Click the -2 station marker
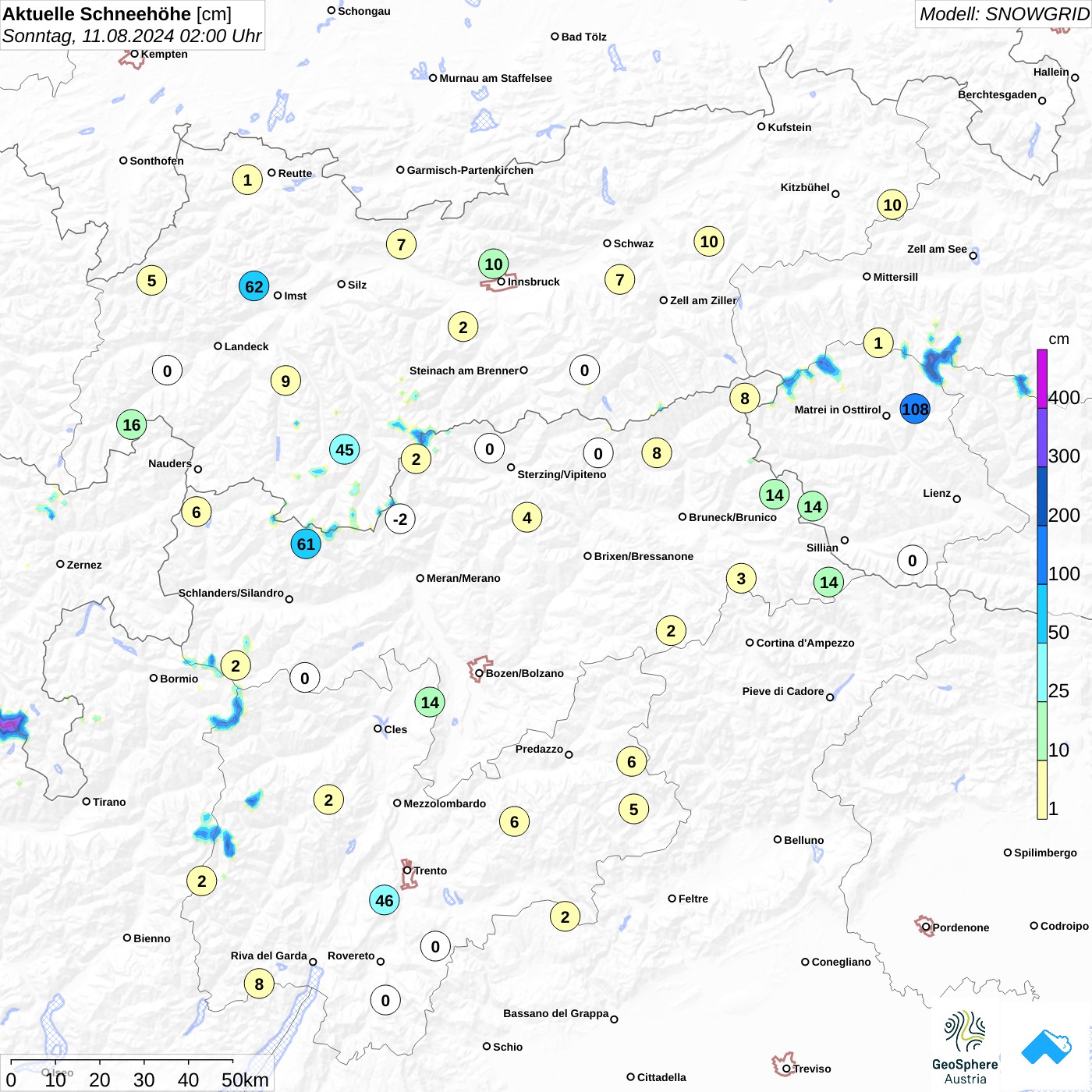Viewport: 1092px width, 1092px height. pos(400,519)
